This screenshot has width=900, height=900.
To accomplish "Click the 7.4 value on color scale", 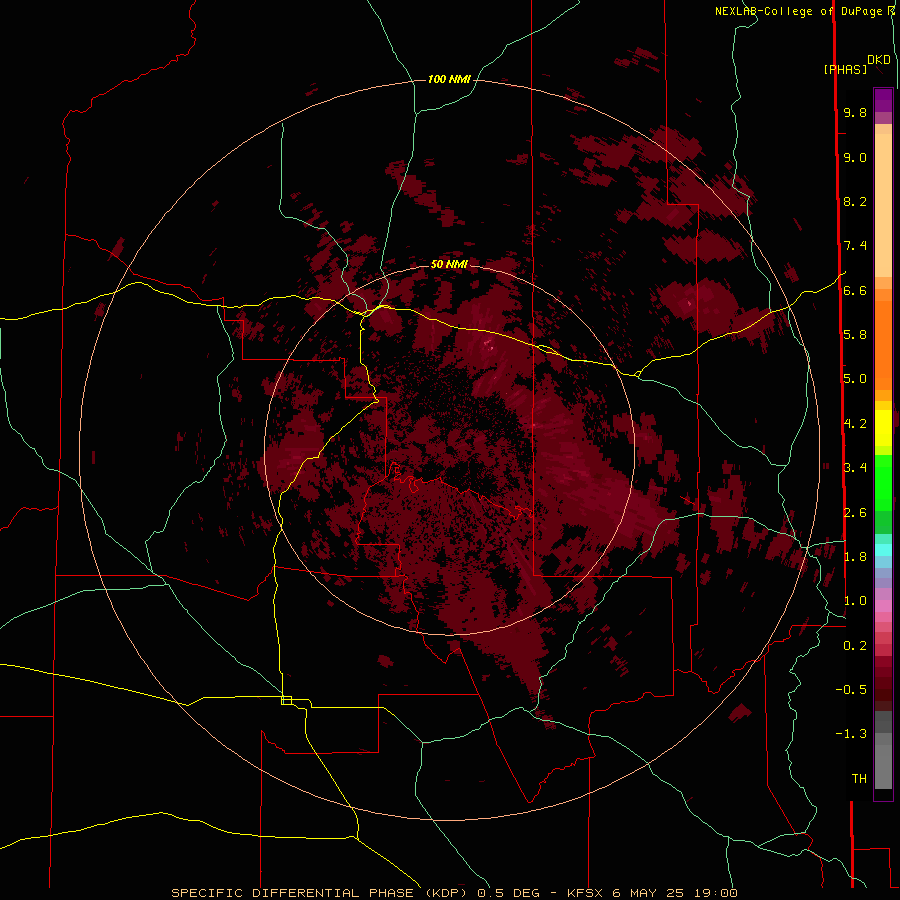I will [x=855, y=246].
